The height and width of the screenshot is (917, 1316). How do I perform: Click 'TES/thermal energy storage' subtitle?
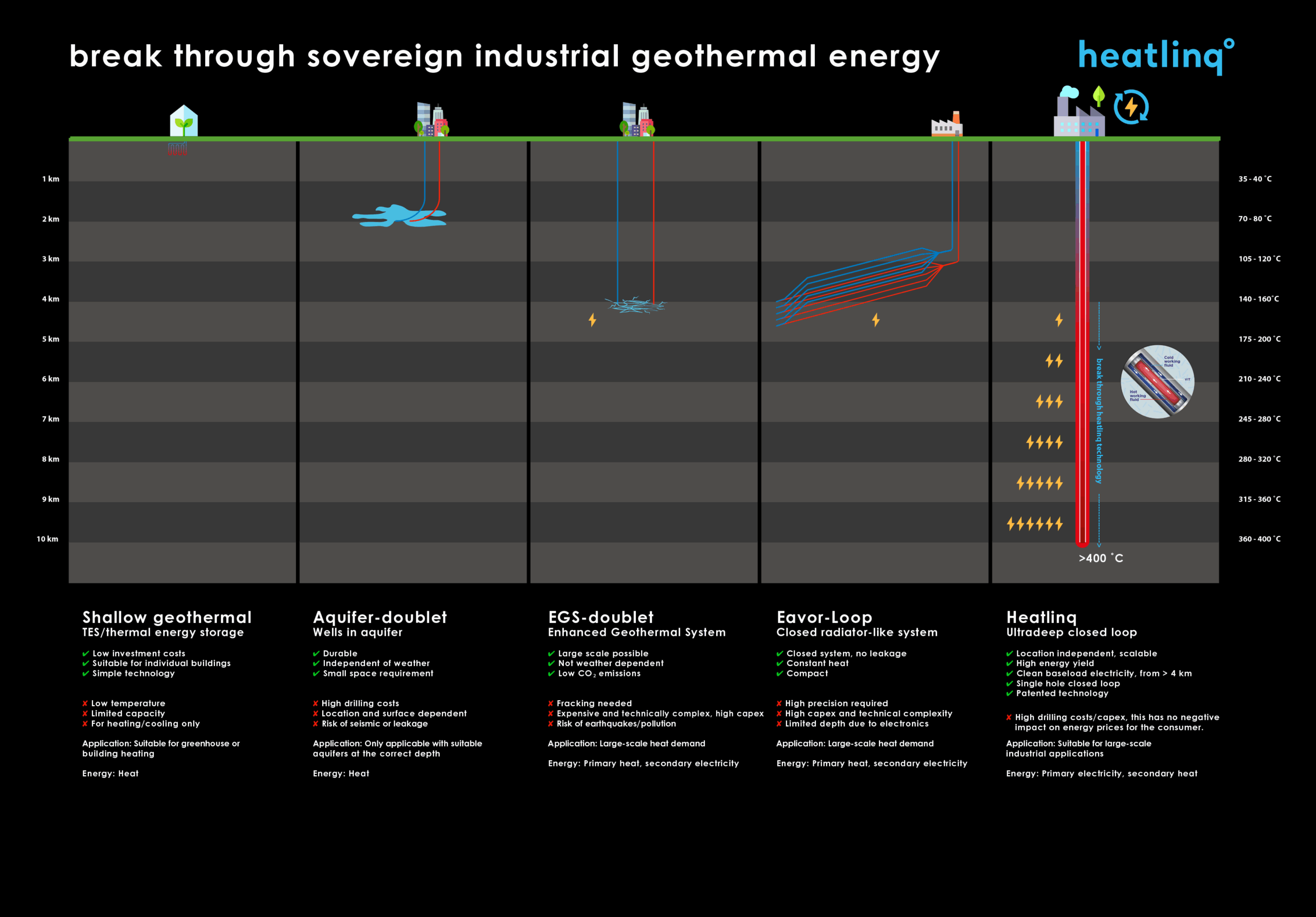click(x=163, y=632)
